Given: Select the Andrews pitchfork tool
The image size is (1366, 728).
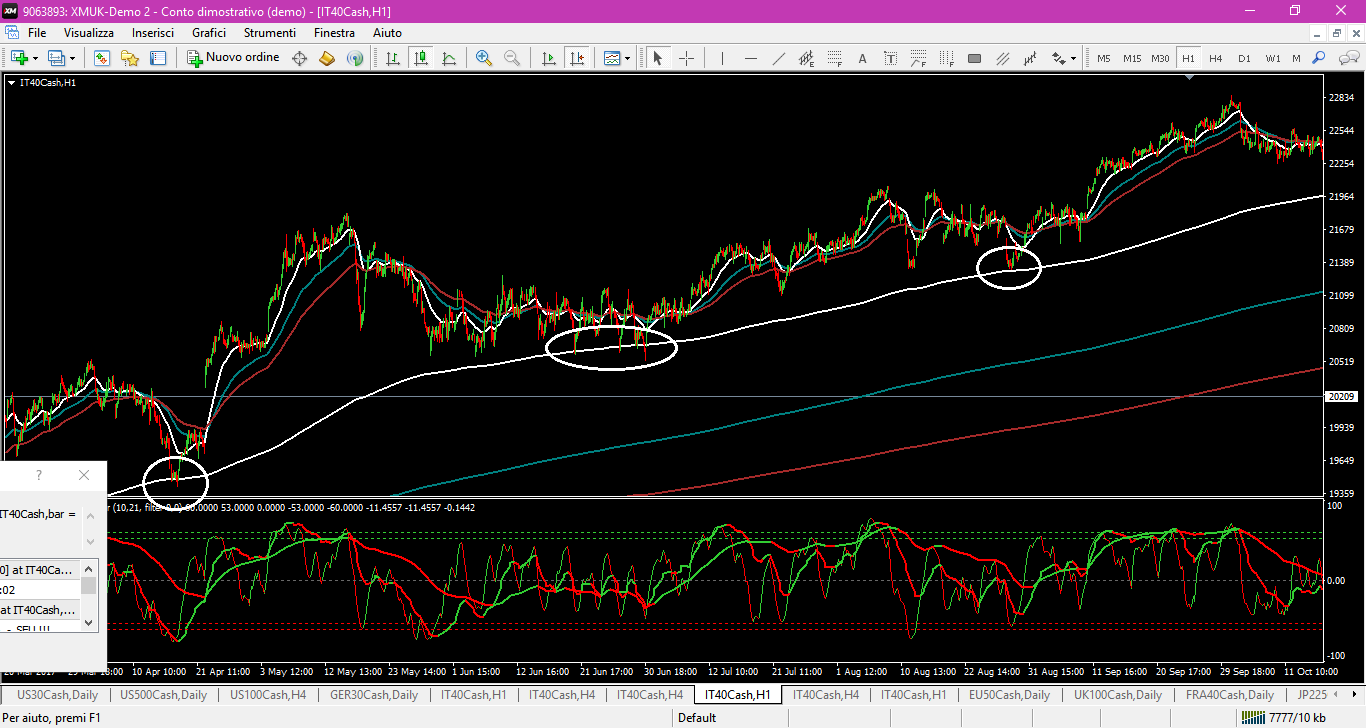Looking at the screenshot, I should [x=1031, y=58].
